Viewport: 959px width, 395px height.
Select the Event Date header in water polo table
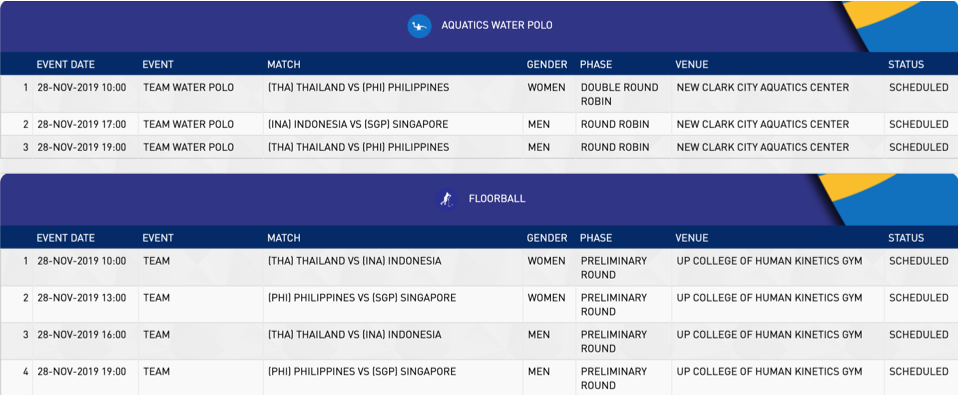(65, 64)
